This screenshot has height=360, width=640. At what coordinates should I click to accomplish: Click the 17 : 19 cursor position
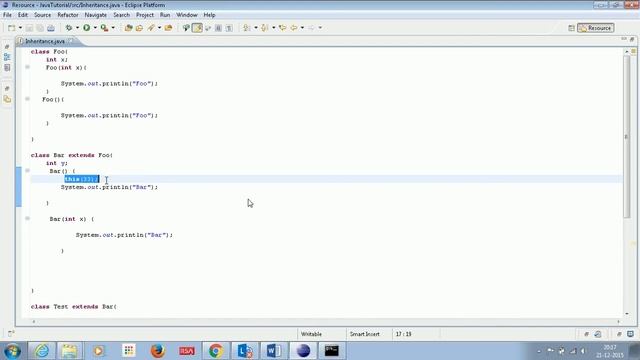[403, 334]
